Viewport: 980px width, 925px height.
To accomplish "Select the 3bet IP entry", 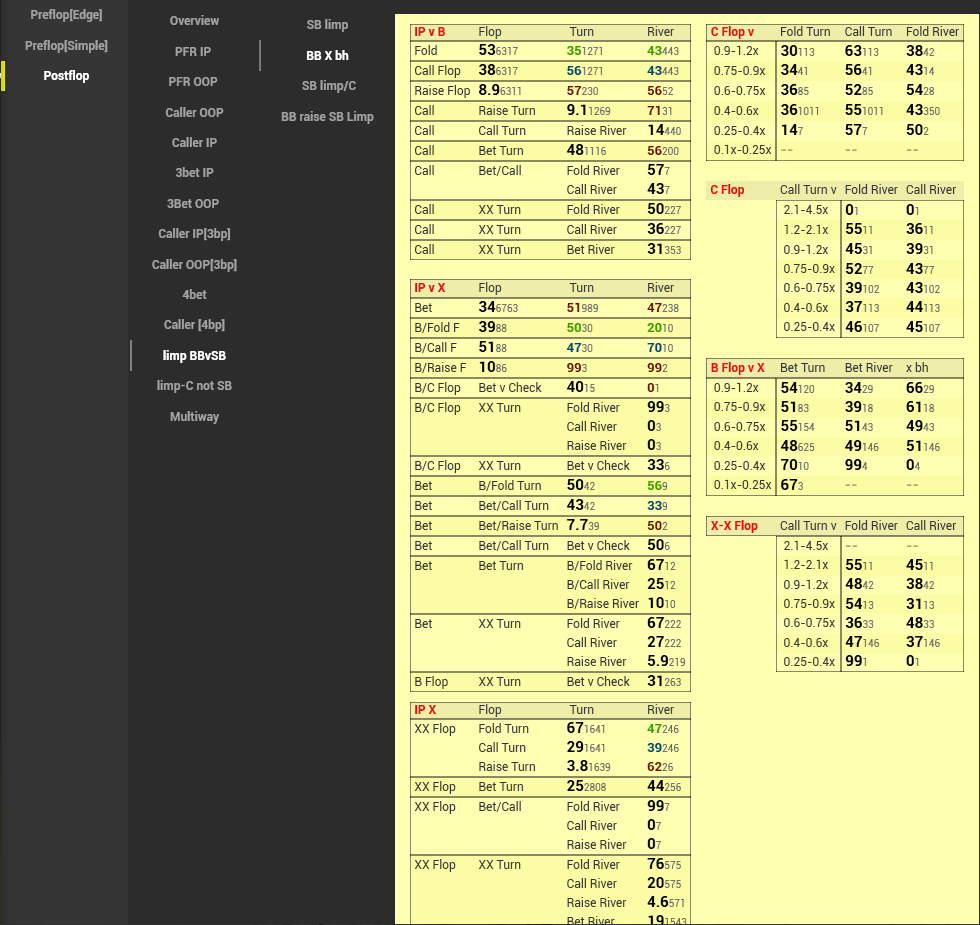I will [x=194, y=173].
